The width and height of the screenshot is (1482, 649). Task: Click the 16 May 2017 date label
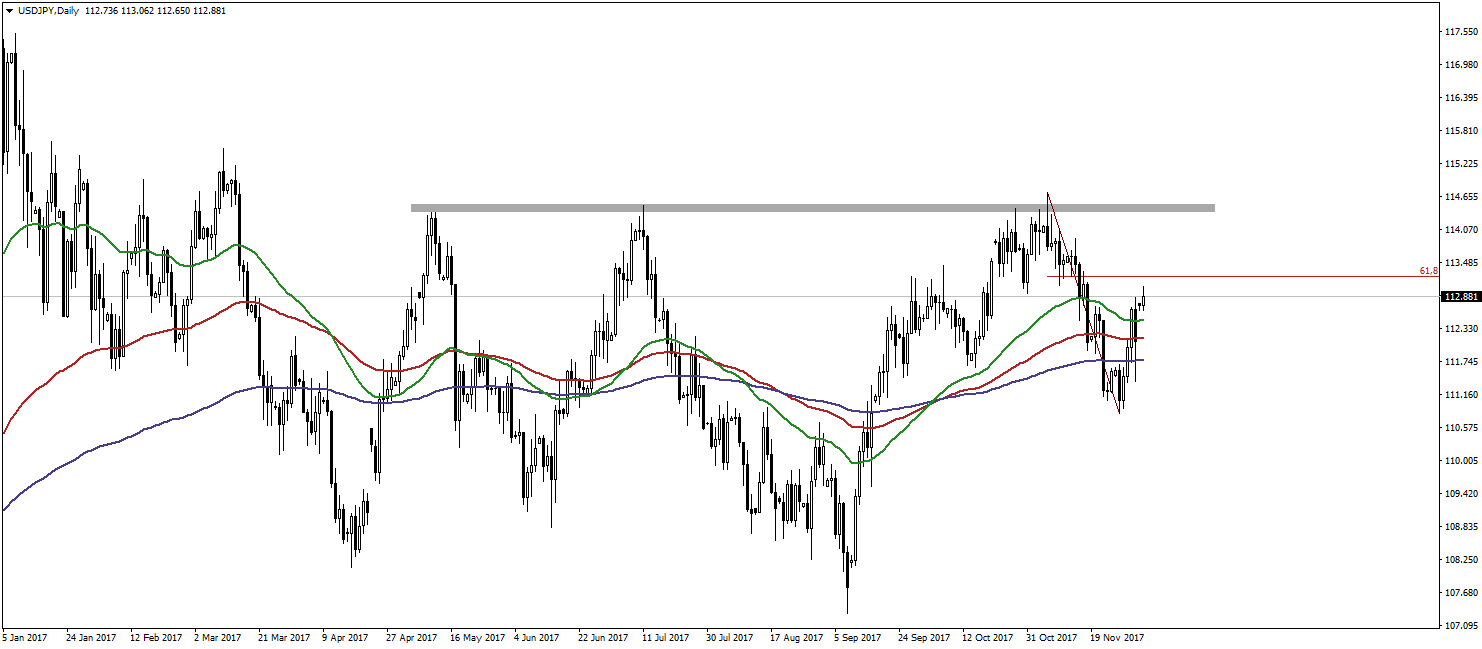(x=477, y=637)
